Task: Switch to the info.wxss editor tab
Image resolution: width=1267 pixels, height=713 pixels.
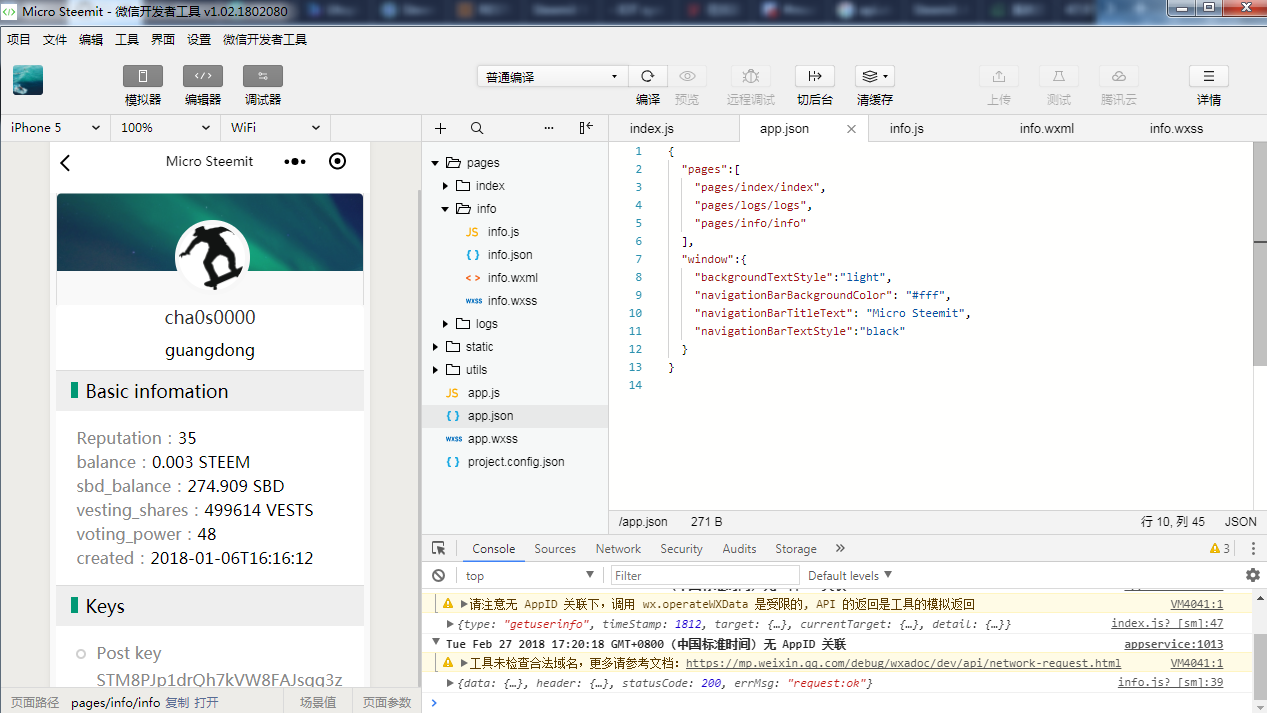Action: point(1176,128)
